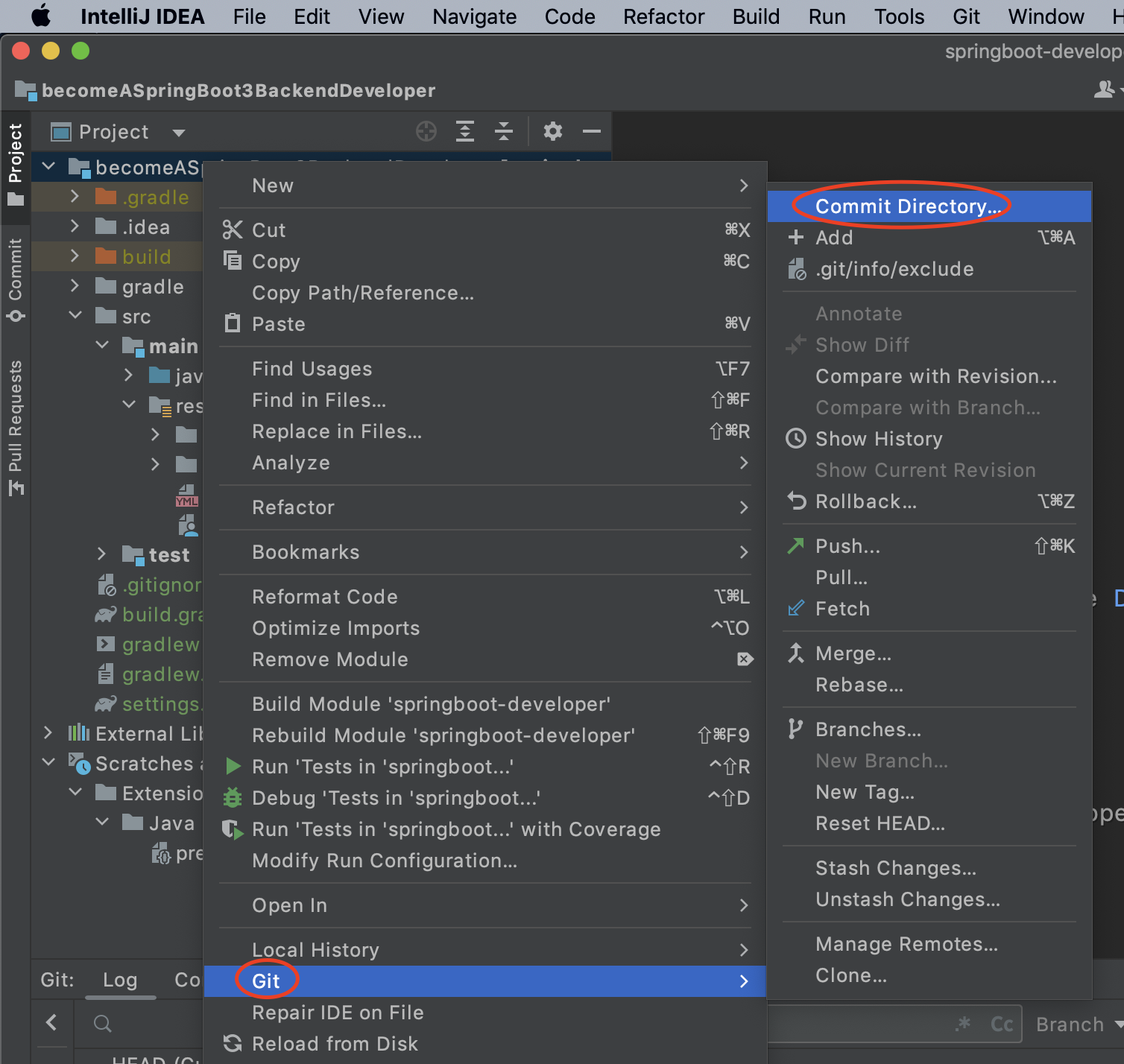Click Pull... in Git submenu

pos(929,577)
